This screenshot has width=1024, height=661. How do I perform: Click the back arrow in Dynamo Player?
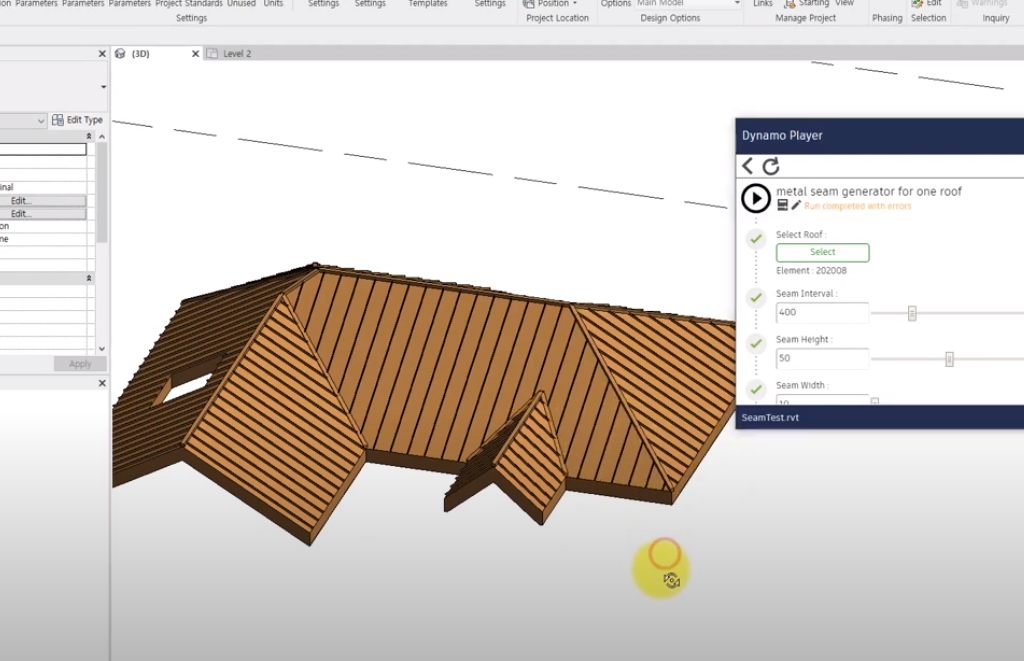748,166
